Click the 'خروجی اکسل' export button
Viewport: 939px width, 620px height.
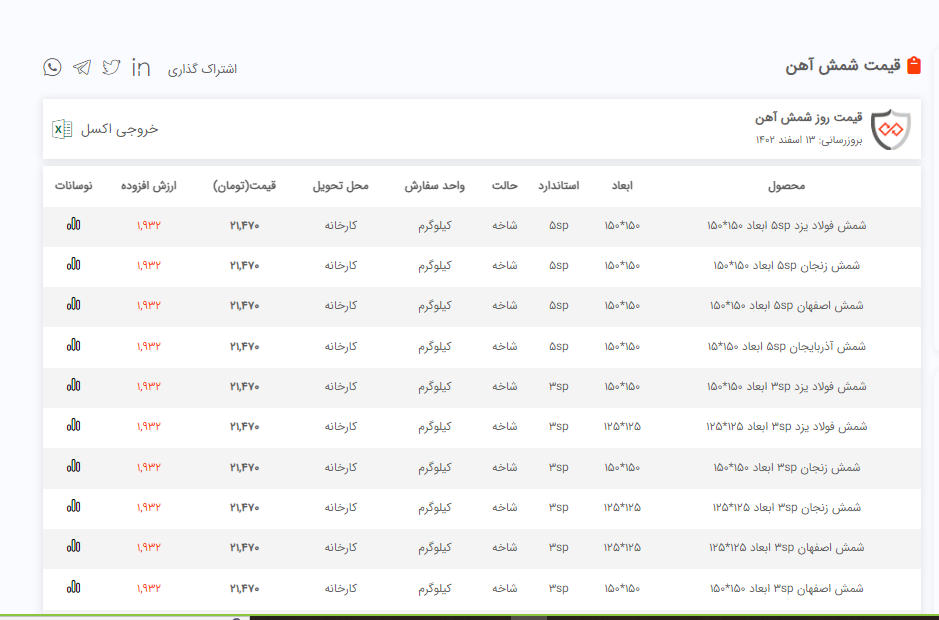click(x=119, y=129)
